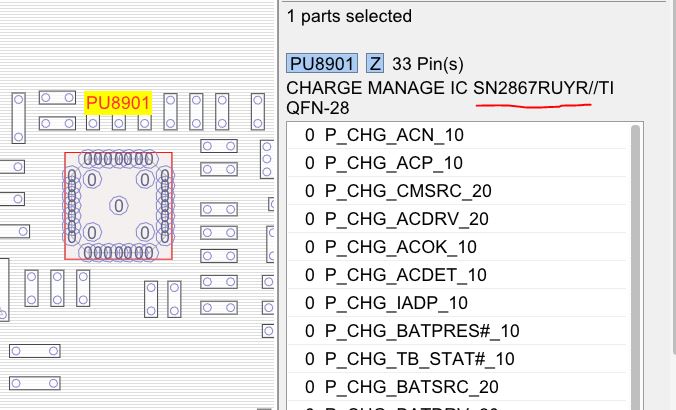
Task: Click the '1 parts selected' text
Action: pos(349,16)
